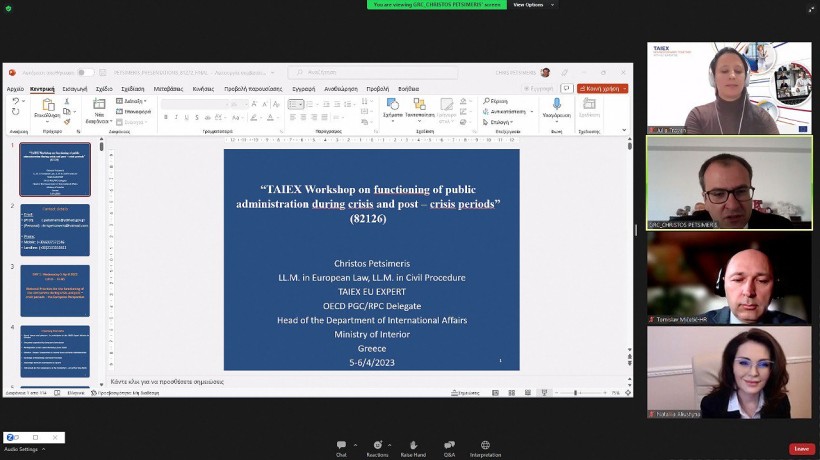Click the Normal view status bar icon

(x=495, y=393)
